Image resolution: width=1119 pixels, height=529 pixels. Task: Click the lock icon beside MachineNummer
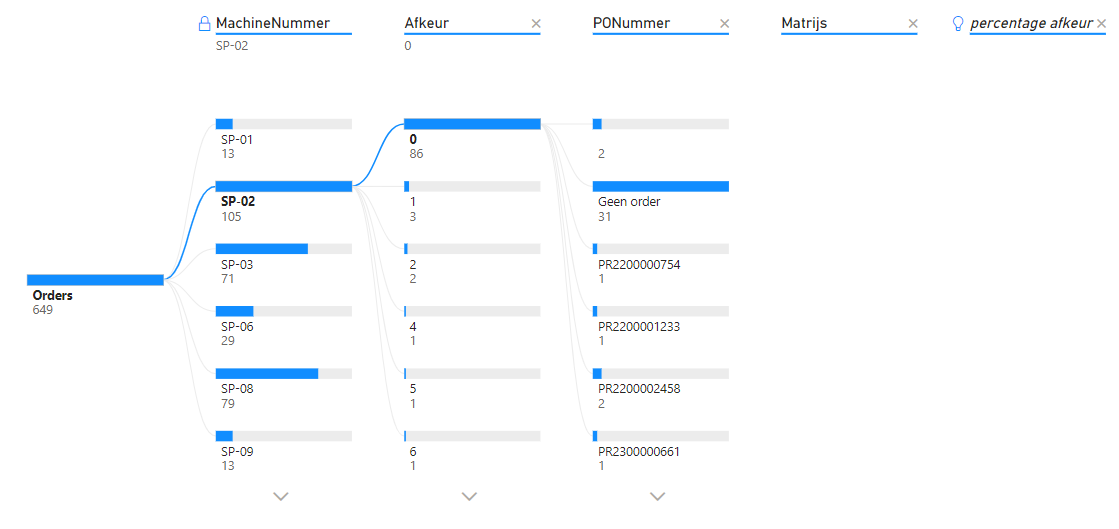[x=205, y=24]
